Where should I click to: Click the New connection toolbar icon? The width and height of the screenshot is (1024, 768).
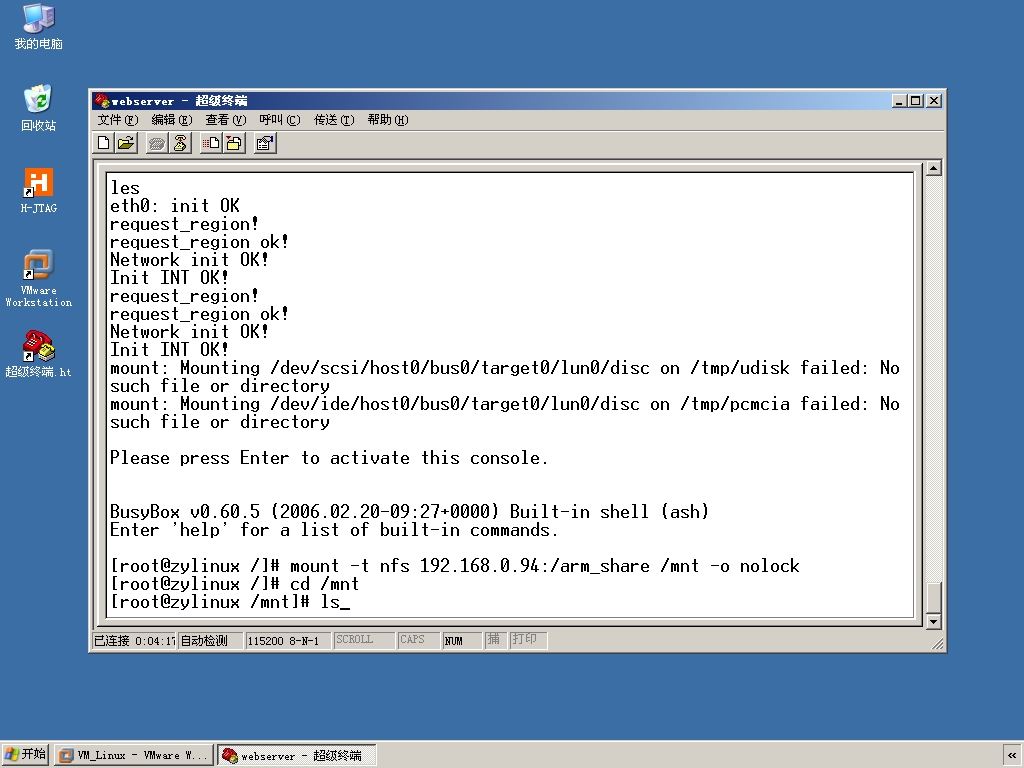103,143
